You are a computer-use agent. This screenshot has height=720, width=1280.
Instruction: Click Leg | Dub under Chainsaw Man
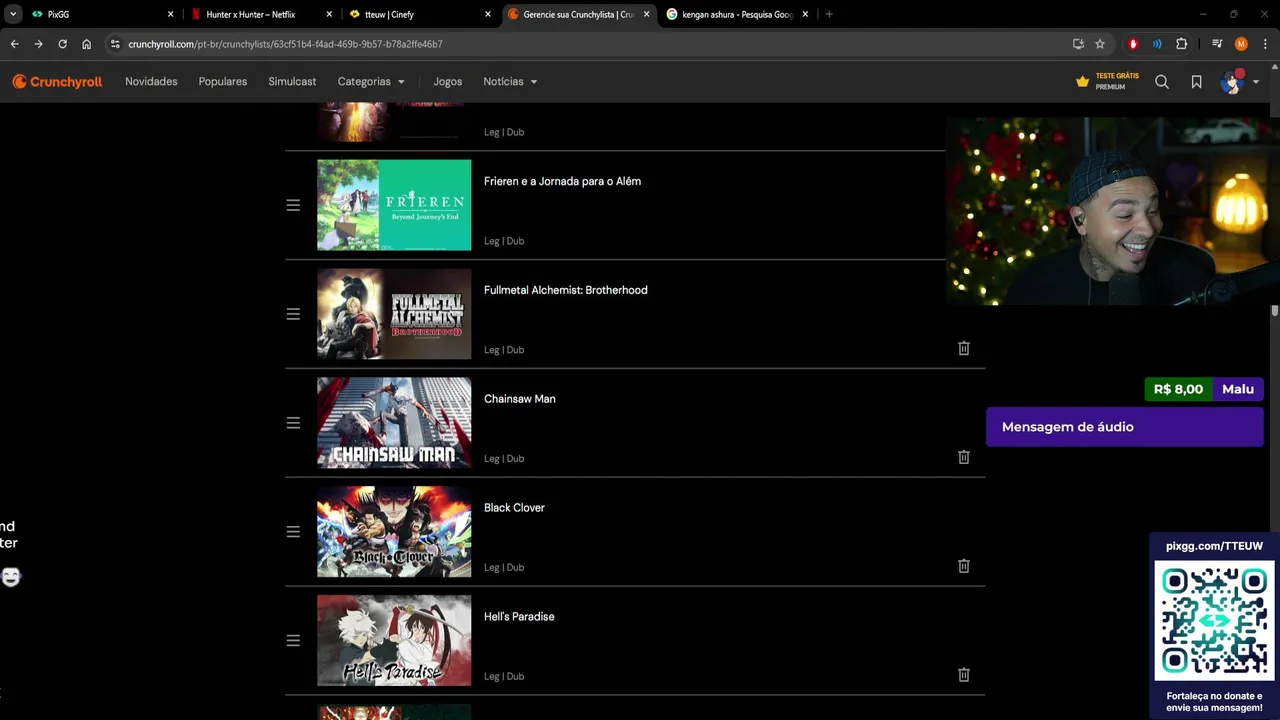[x=504, y=459]
